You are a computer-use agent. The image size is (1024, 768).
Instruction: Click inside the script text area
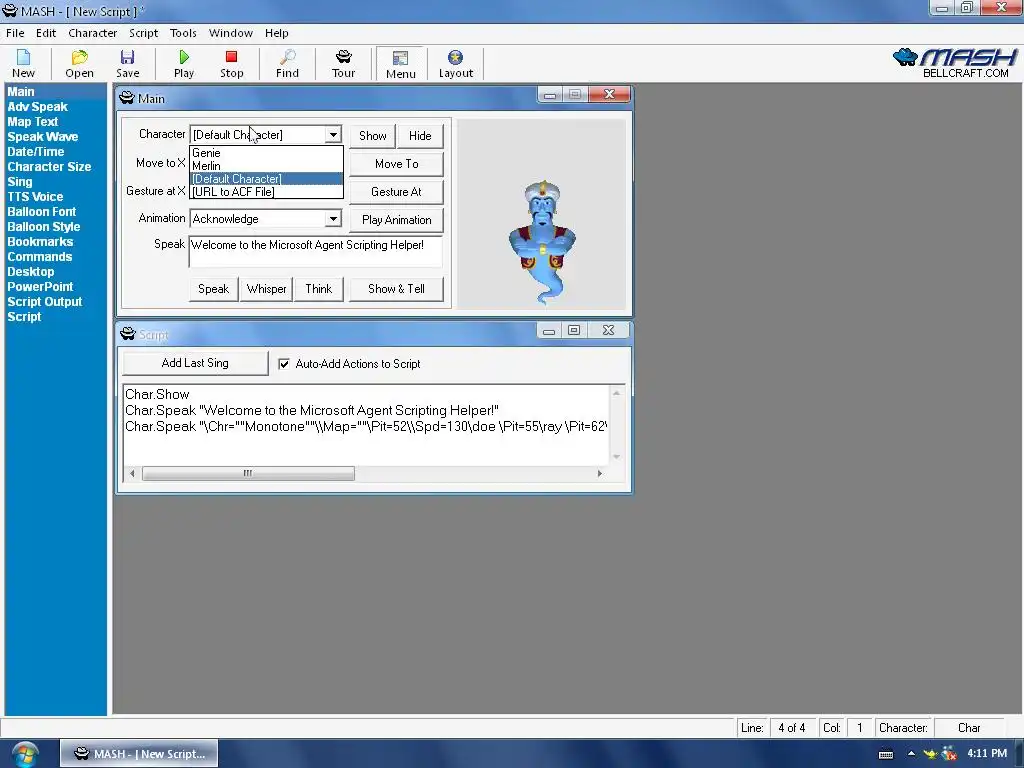click(x=366, y=424)
